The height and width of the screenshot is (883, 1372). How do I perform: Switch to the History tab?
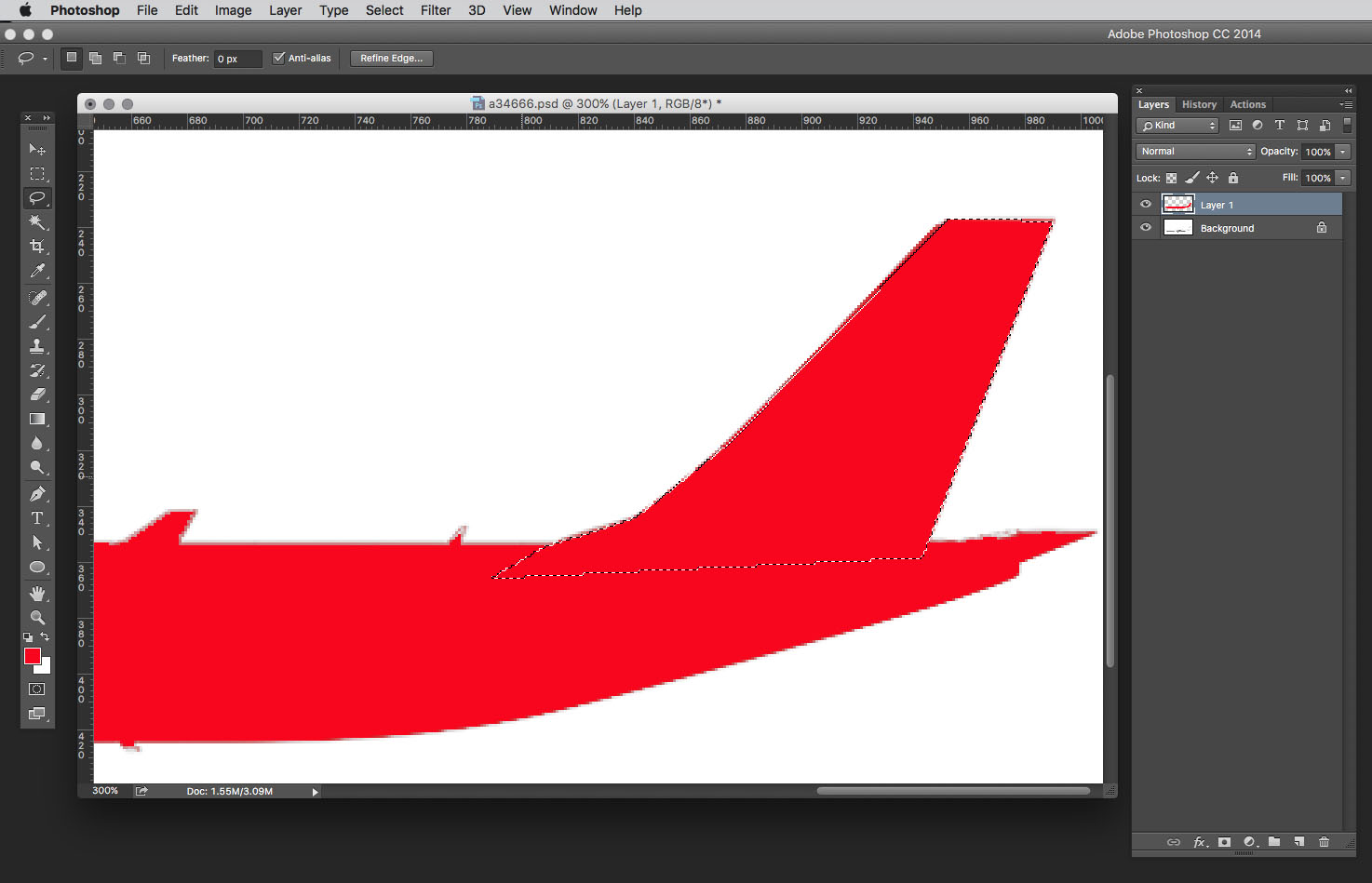pyautogui.click(x=1199, y=104)
